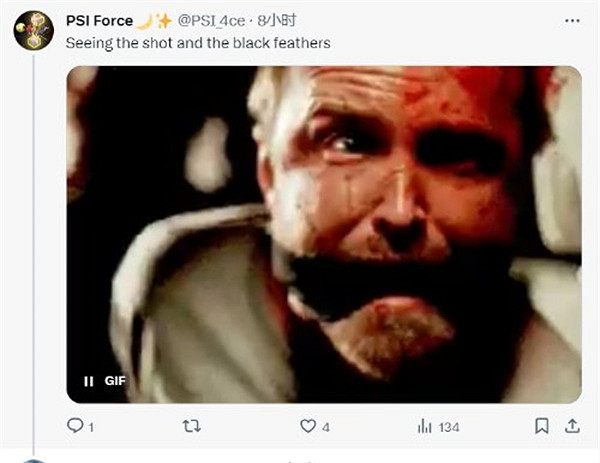Pause the playing GIF

tap(88, 381)
